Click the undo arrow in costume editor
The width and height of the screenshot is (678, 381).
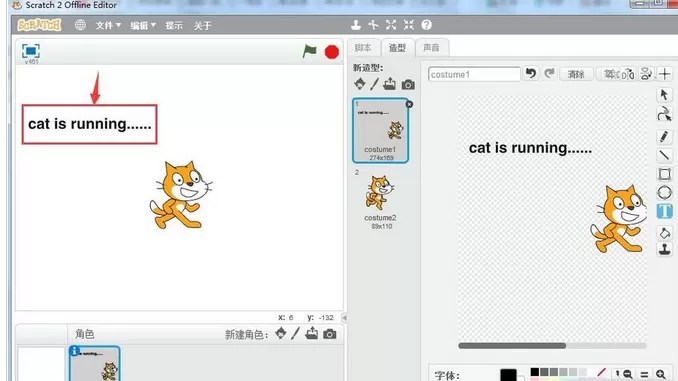[531, 74]
